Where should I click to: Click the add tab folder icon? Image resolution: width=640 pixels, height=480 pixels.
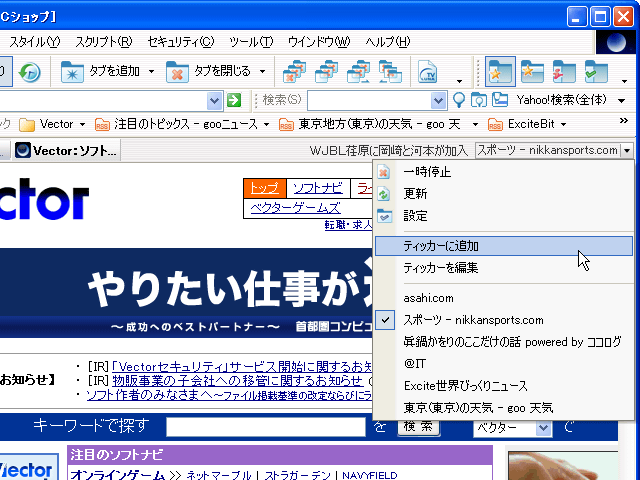pyautogui.click(x=72, y=72)
